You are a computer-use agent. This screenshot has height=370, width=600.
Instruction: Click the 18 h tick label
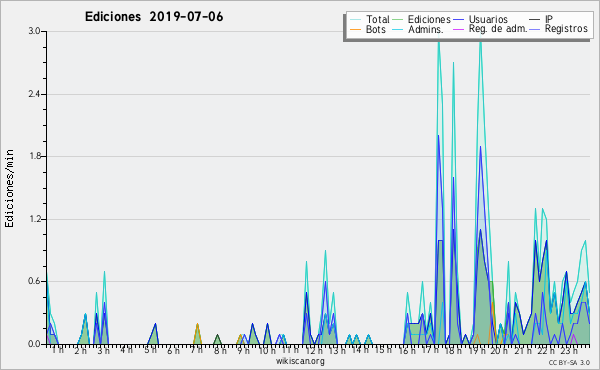click(x=453, y=350)
